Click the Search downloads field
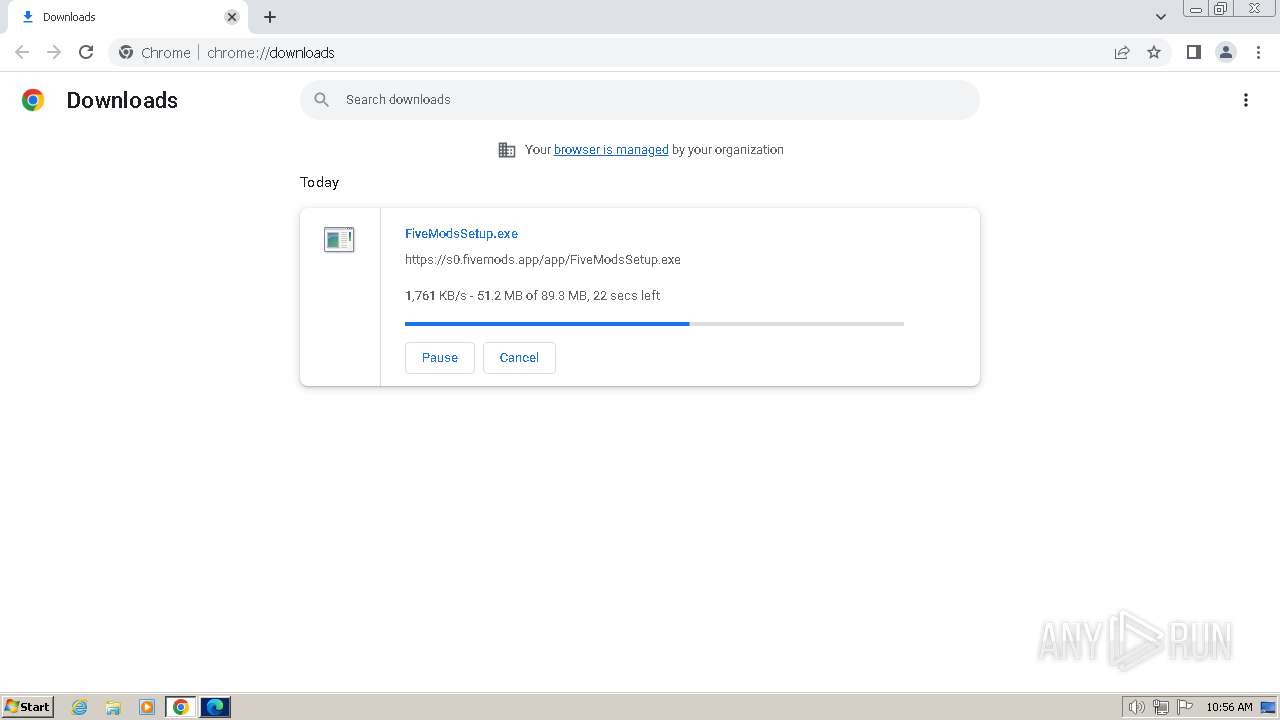The width and height of the screenshot is (1280, 720). 640,100
